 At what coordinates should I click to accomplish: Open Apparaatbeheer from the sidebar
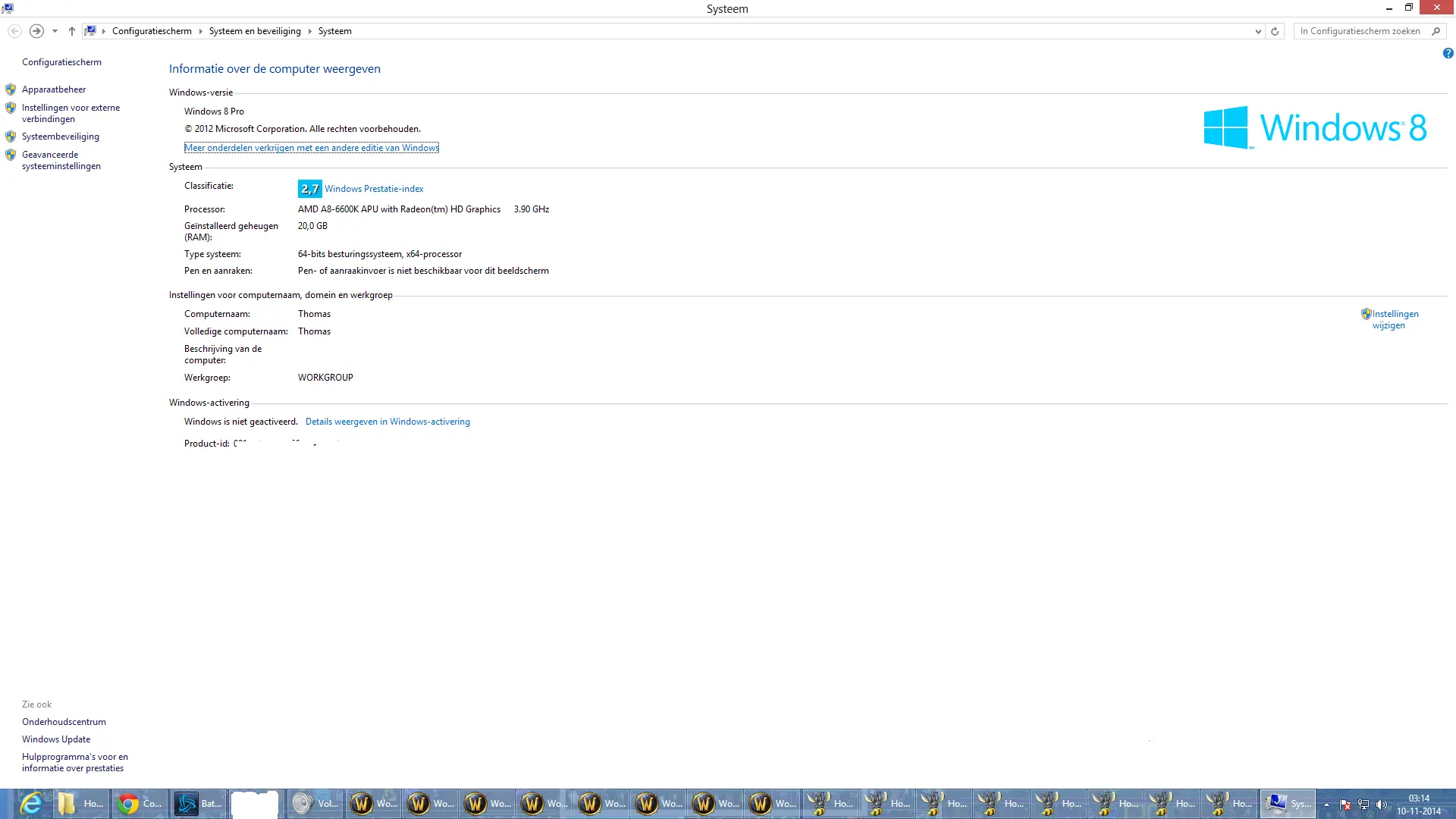[54, 89]
